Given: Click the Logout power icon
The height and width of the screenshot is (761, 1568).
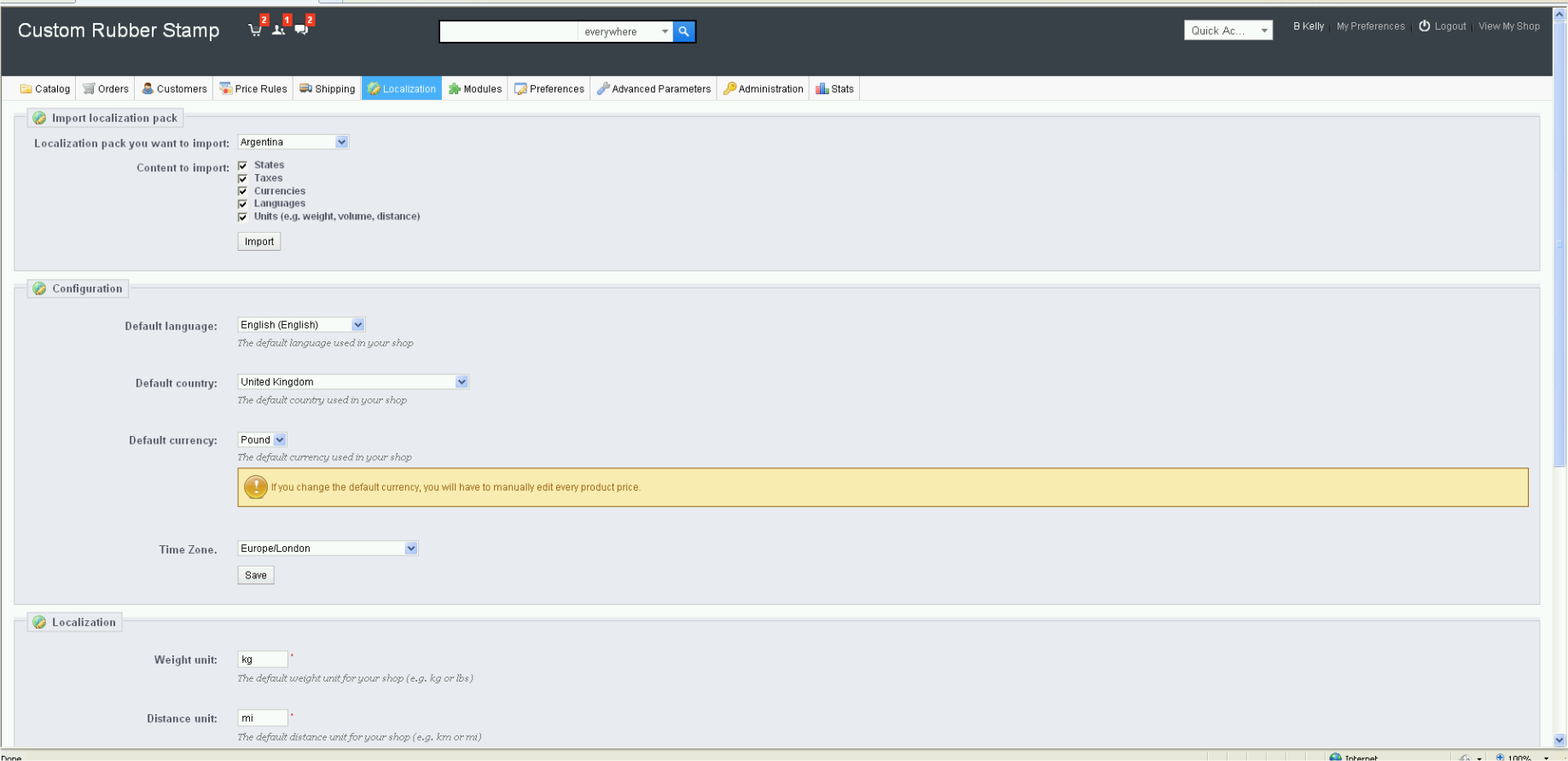Looking at the screenshot, I should click(x=1425, y=26).
